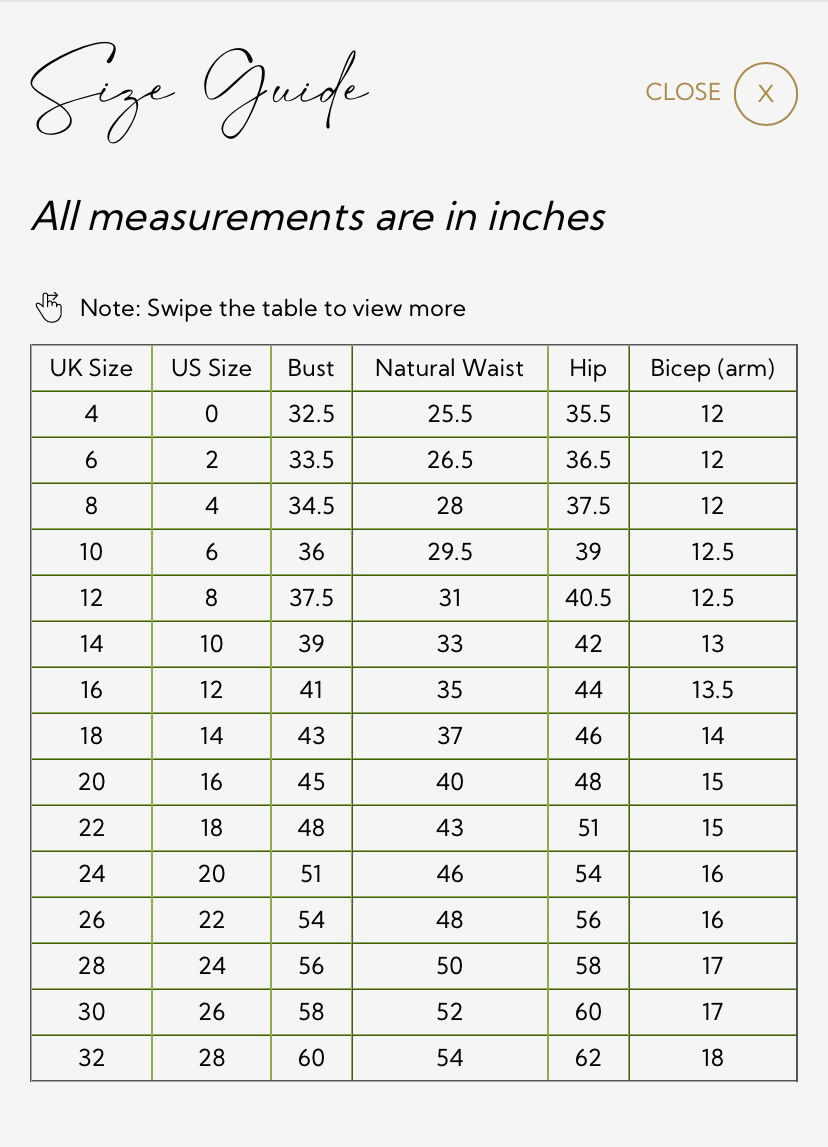
Task: Click the Natural Waist column header
Action: point(449,368)
